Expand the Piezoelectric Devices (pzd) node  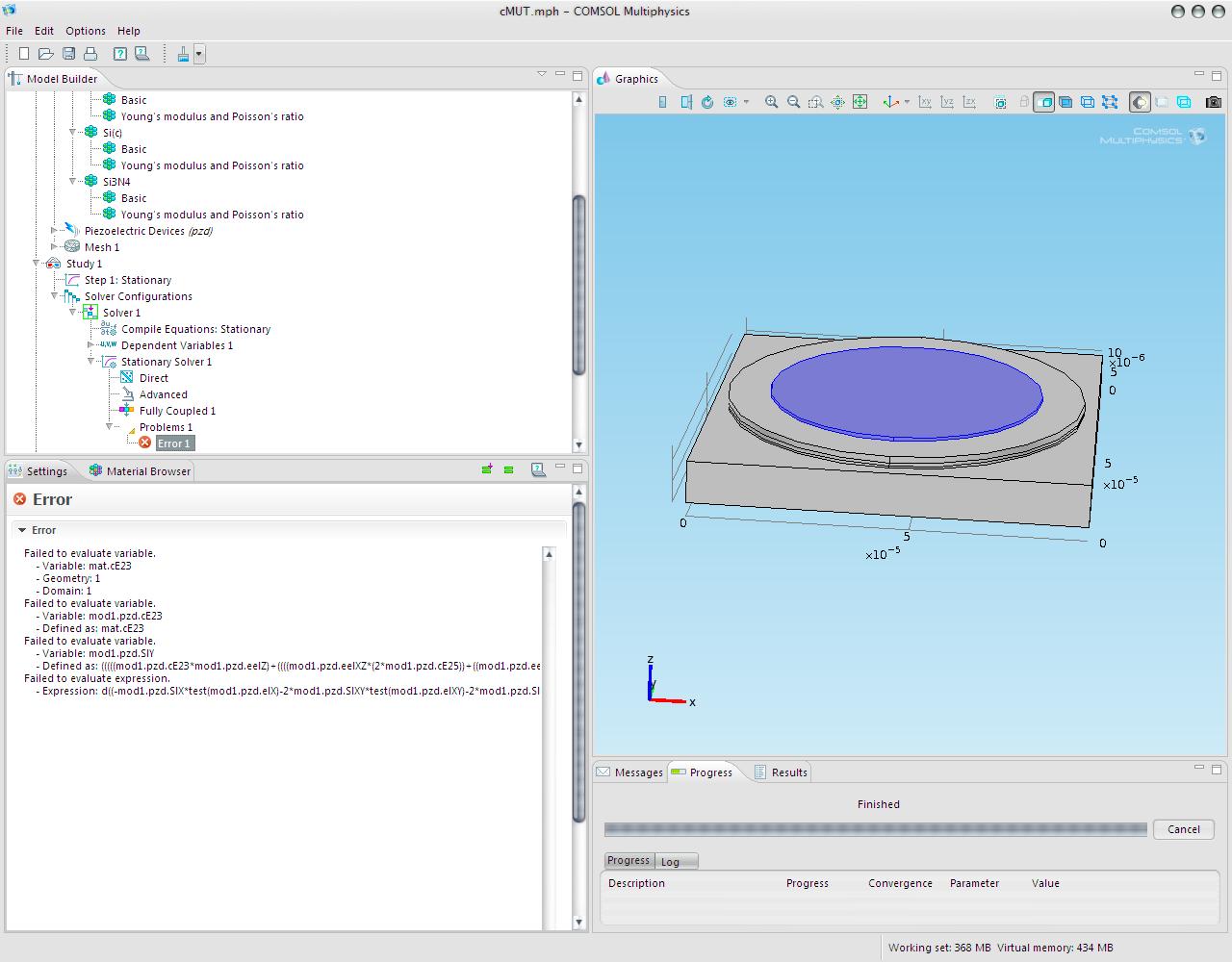pyautogui.click(x=55, y=231)
